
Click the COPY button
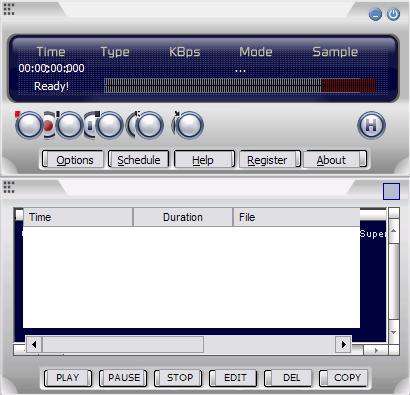point(343,378)
